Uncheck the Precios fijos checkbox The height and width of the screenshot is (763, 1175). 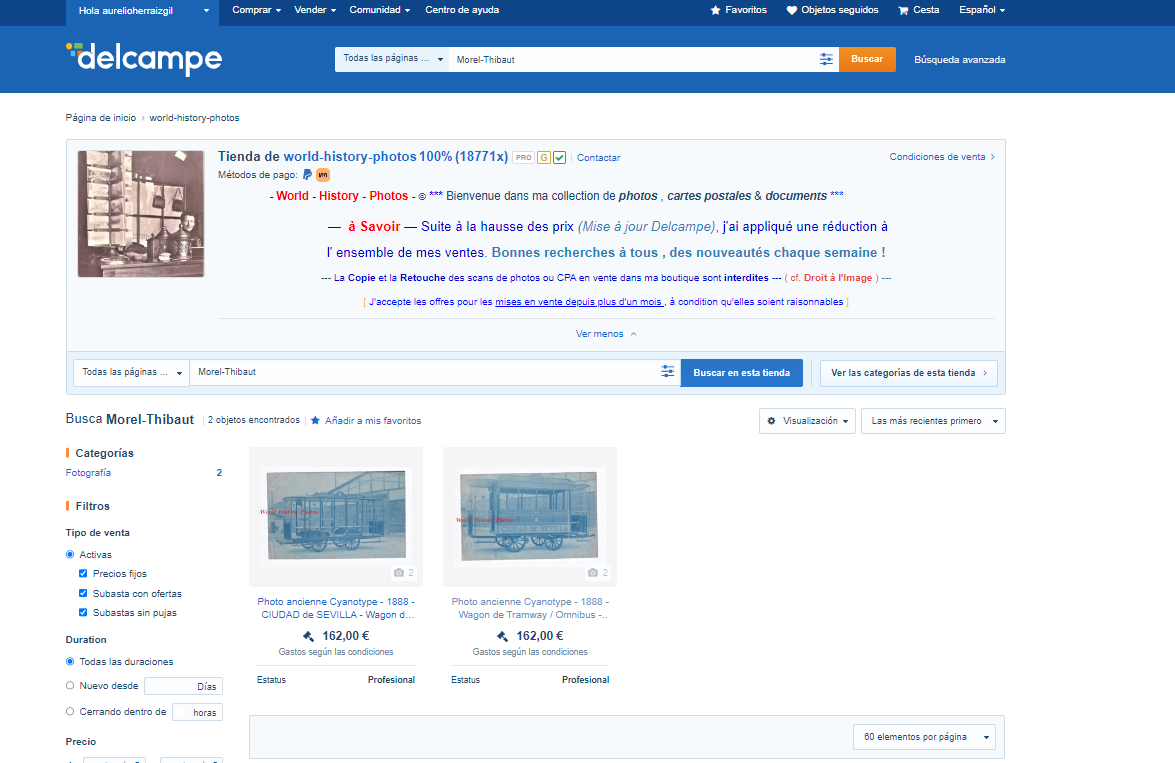[83, 573]
